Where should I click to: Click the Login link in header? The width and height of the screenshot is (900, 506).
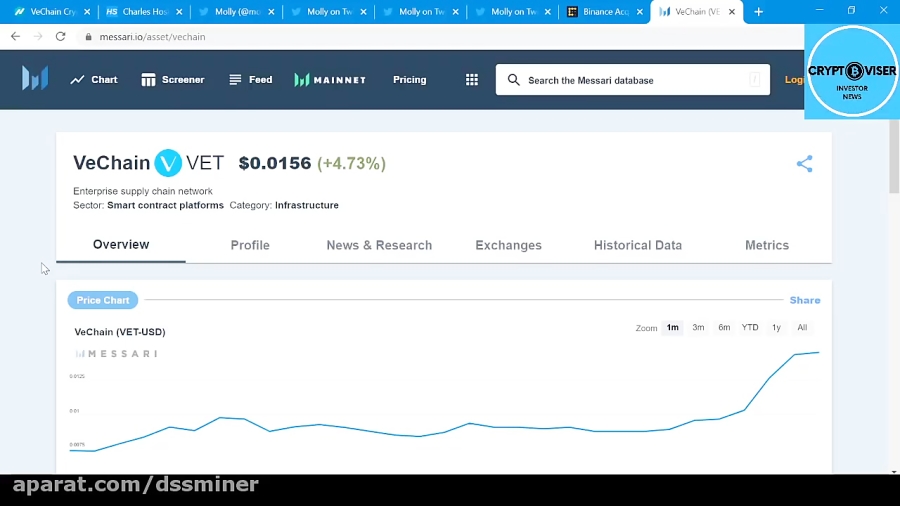(795, 80)
